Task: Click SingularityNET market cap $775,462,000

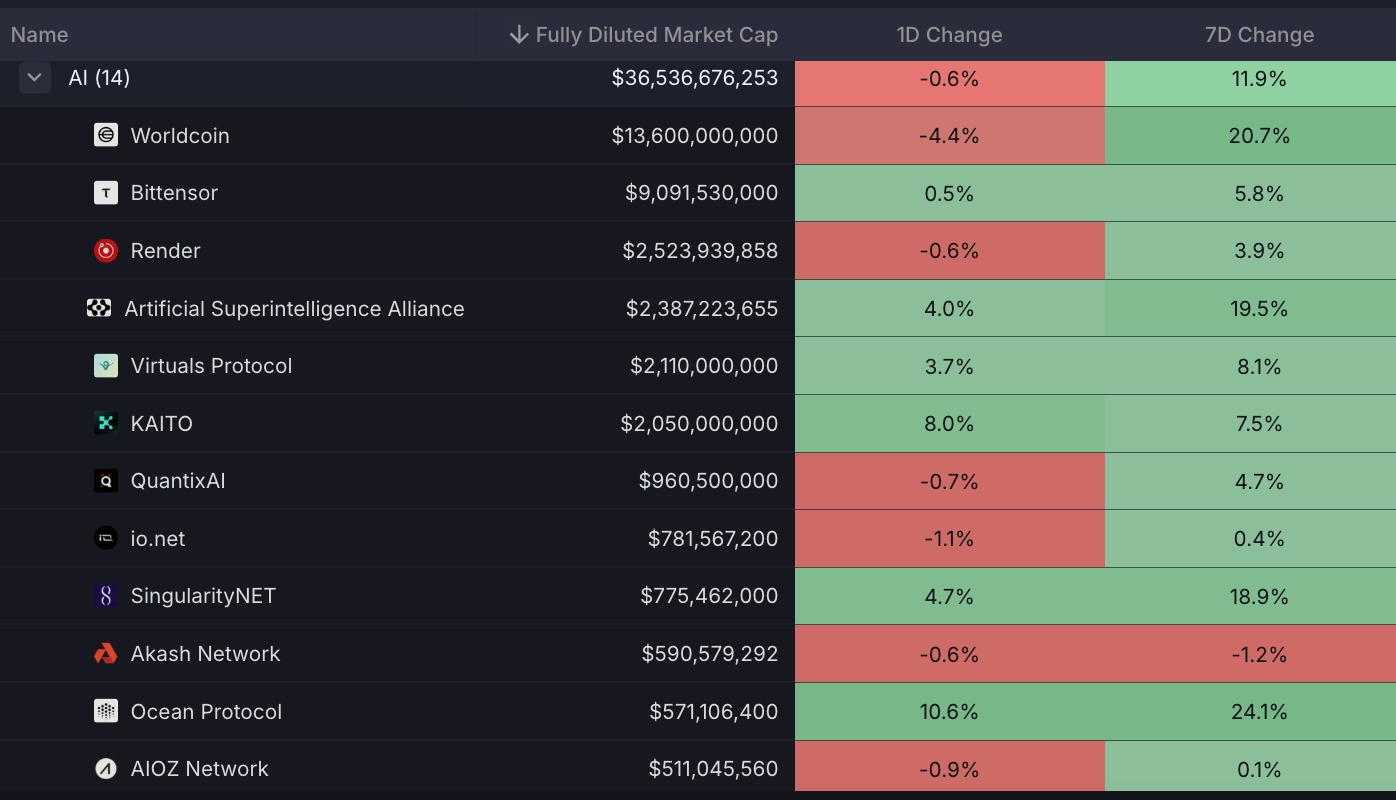Action: [710, 596]
